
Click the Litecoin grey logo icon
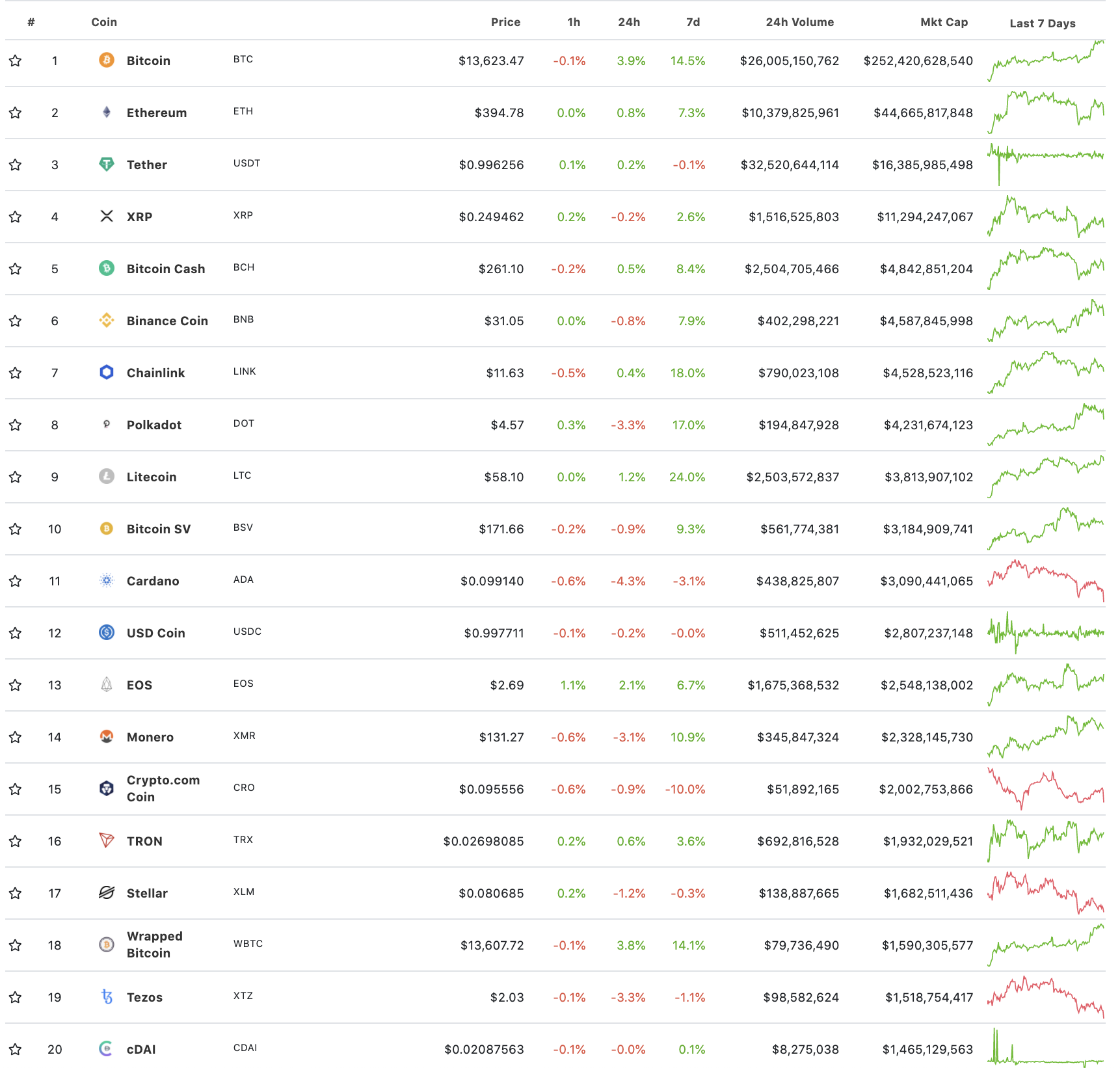(107, 476)
